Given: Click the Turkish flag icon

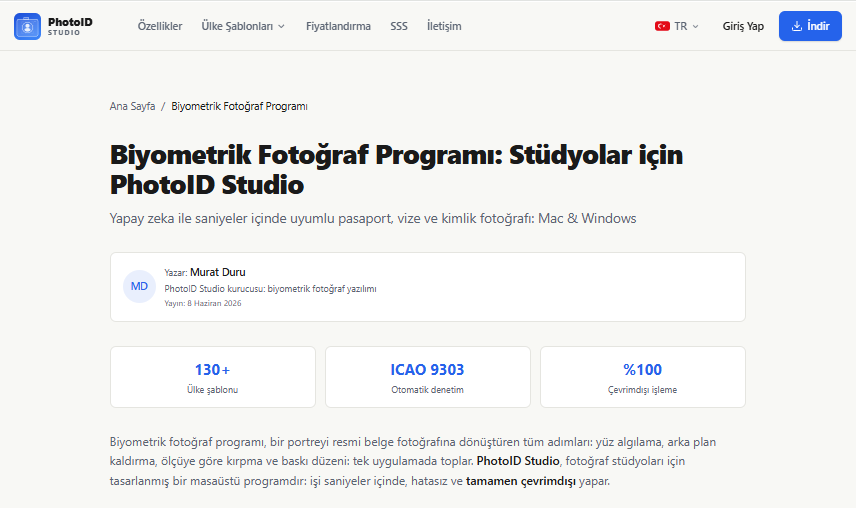Looking at the screenshot, I should [x=662, y=26].
